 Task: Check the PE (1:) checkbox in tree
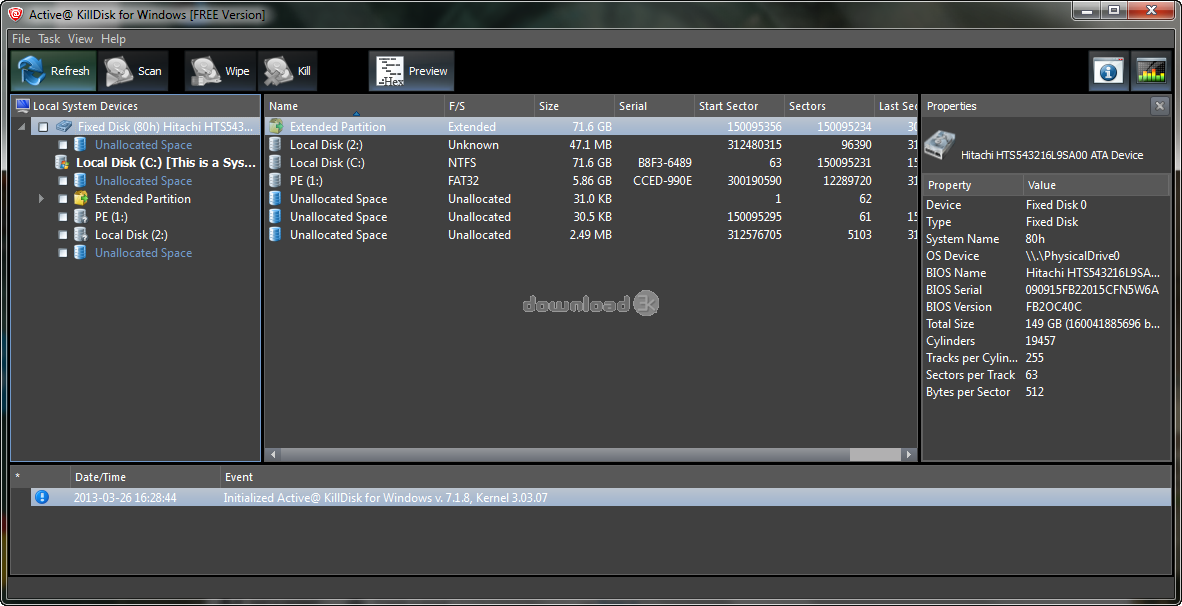click(63, 217)
